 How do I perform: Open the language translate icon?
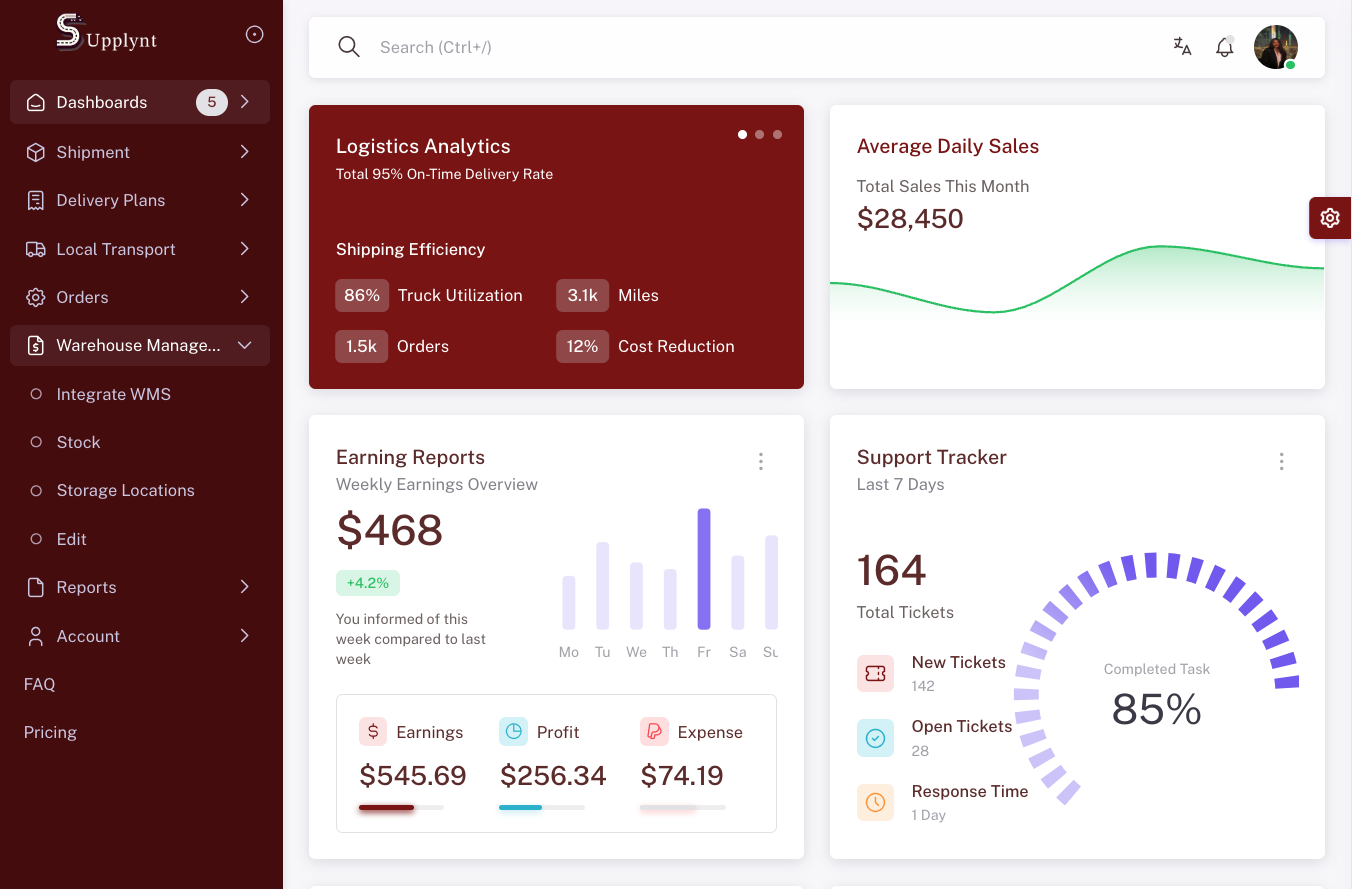1183,47
